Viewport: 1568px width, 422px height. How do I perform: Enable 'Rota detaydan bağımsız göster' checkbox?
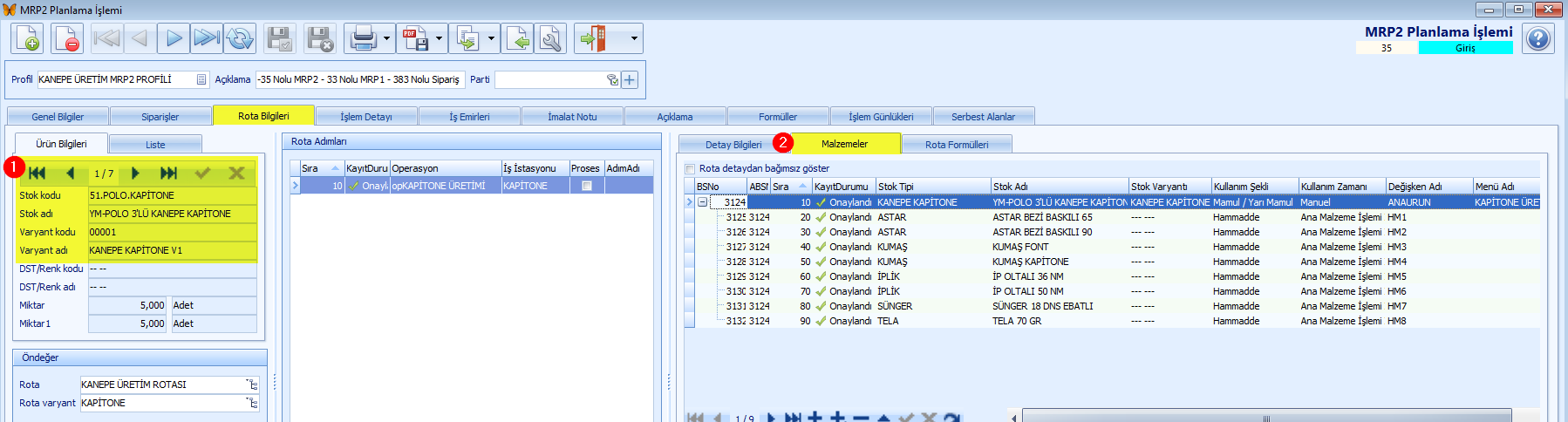tap(690, 169)
